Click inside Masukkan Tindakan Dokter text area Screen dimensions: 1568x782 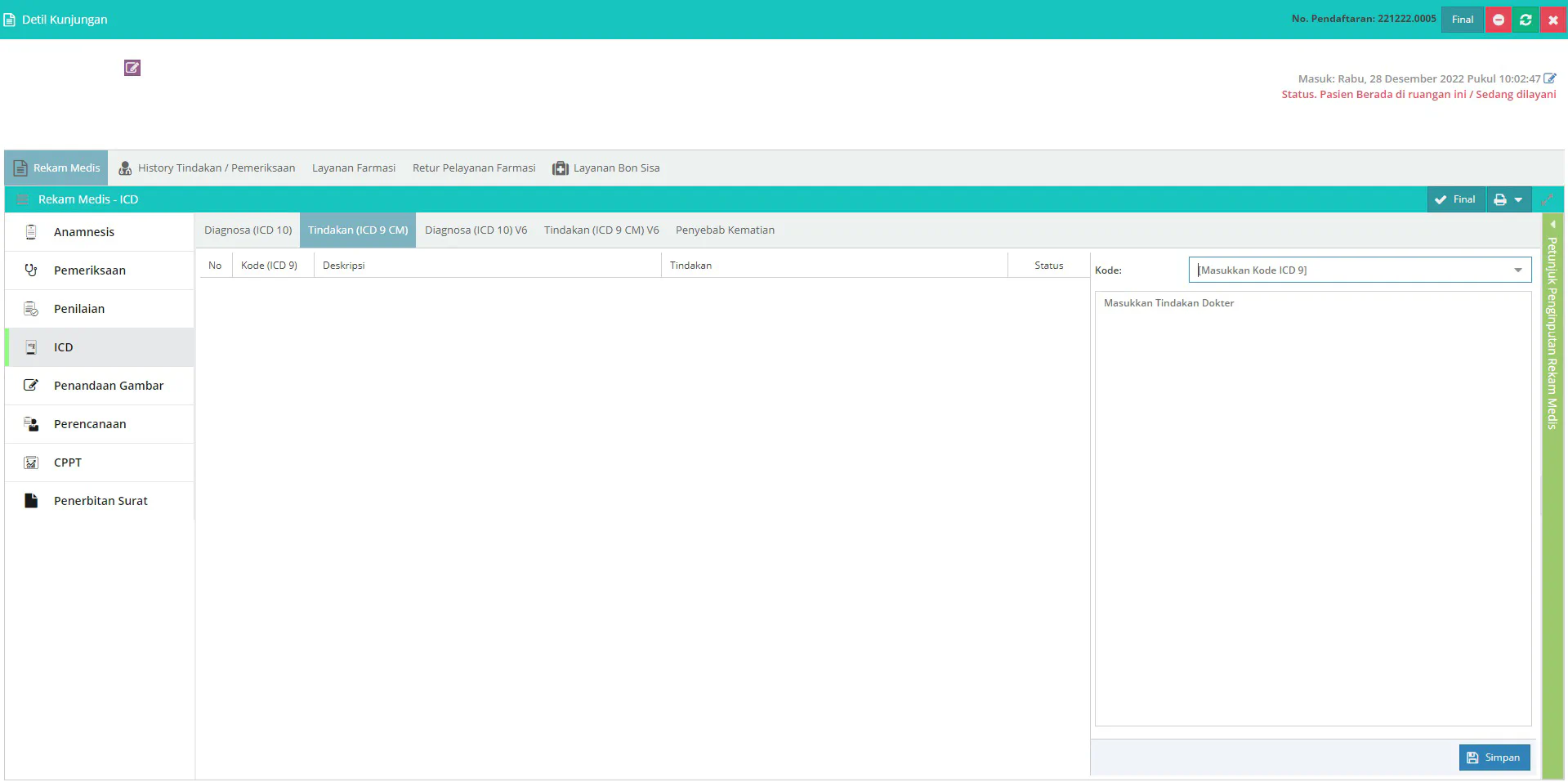[1312, 507]
